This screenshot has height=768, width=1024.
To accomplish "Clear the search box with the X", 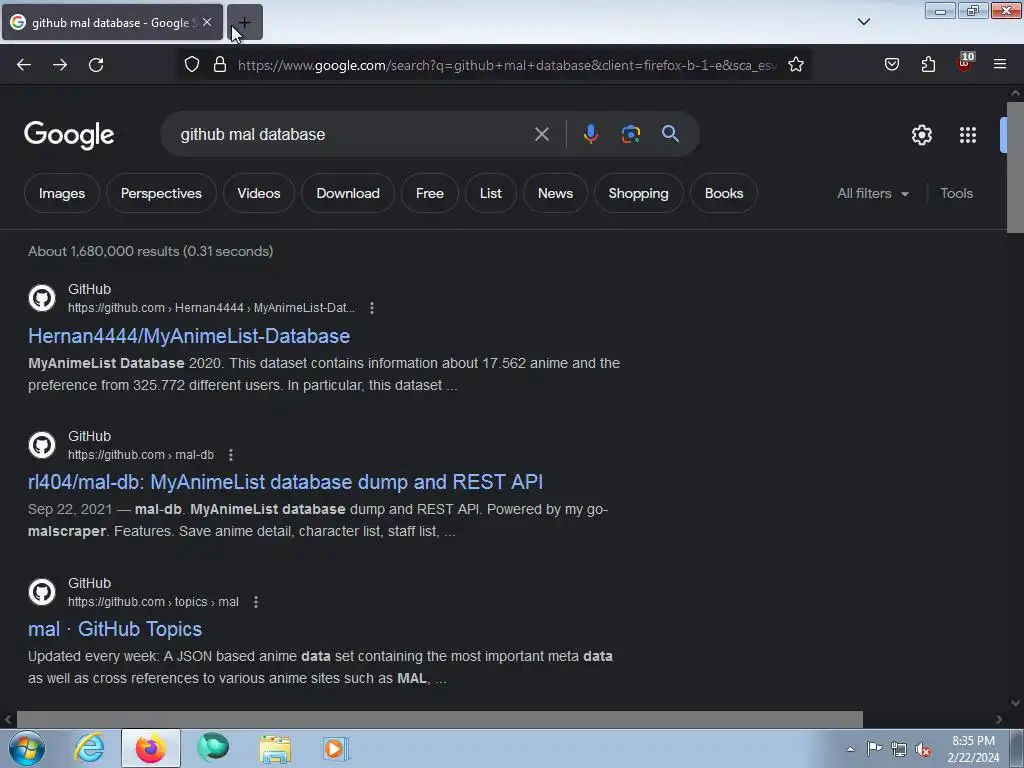I will (x=542, y=135).
